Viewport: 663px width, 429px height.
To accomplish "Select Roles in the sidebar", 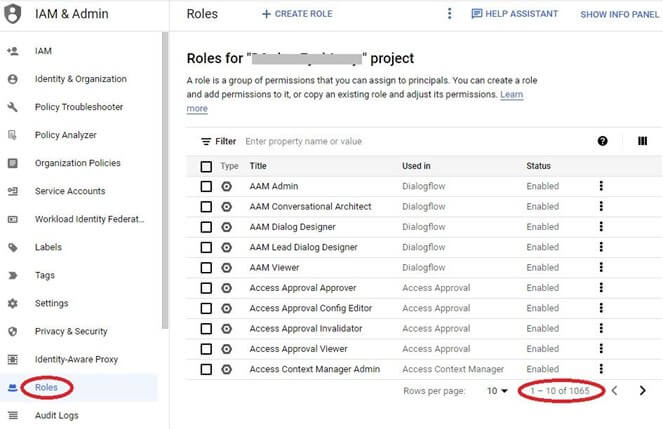I will coord(46,387).
